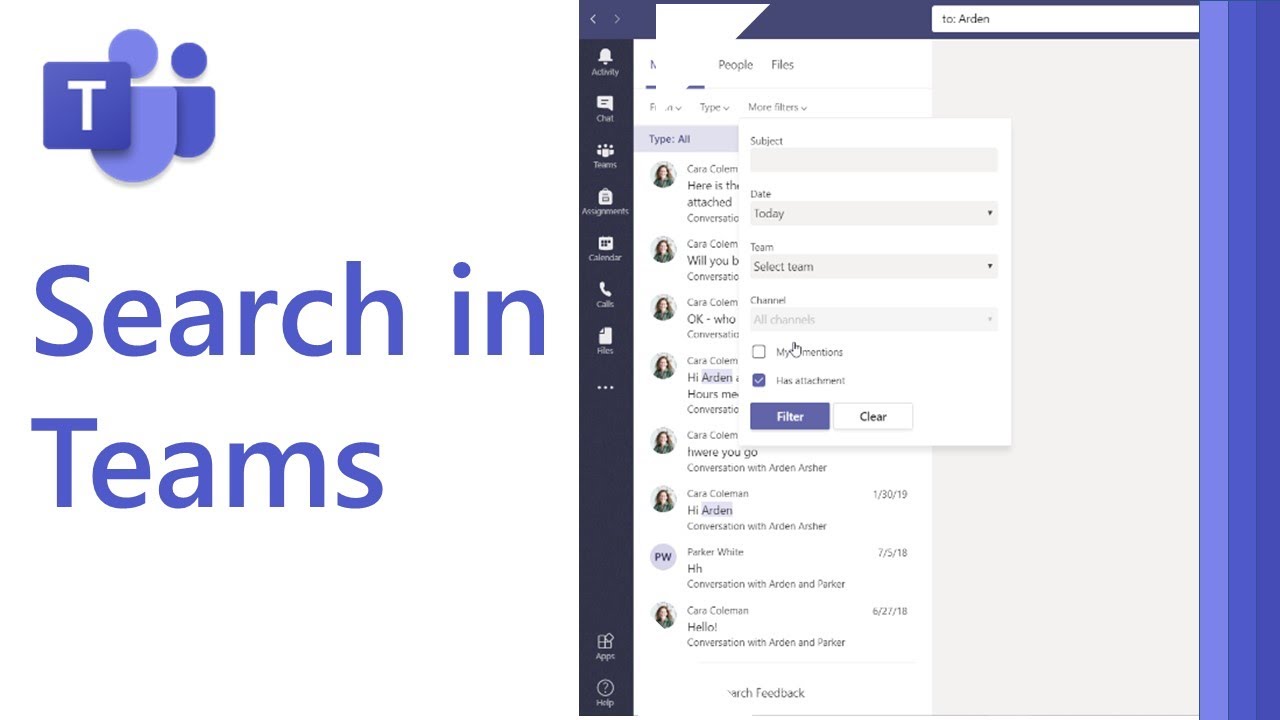Open Parker White's 'Hh' message result
This screenshot has width=1280, height=720.
(x=782, y=567)
